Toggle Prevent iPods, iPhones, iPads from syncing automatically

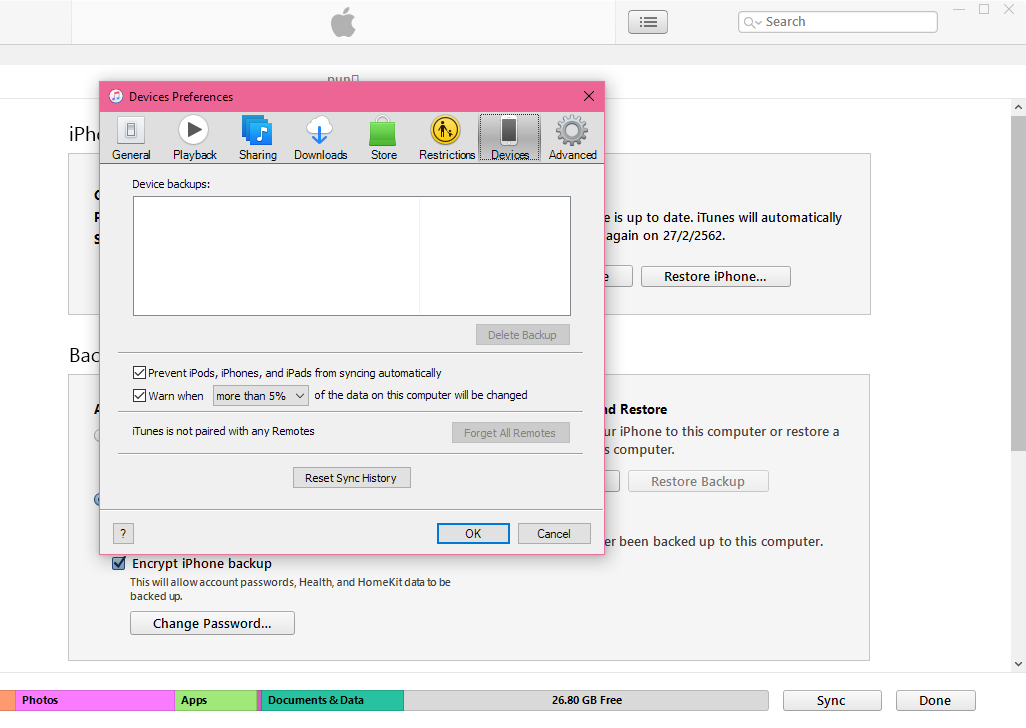click(x=139, y=373)
